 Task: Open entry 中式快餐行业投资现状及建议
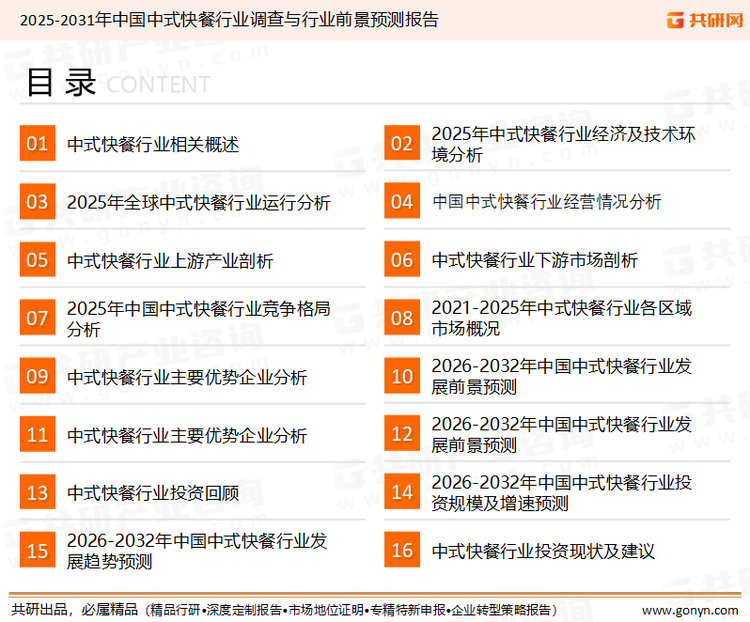543,551
